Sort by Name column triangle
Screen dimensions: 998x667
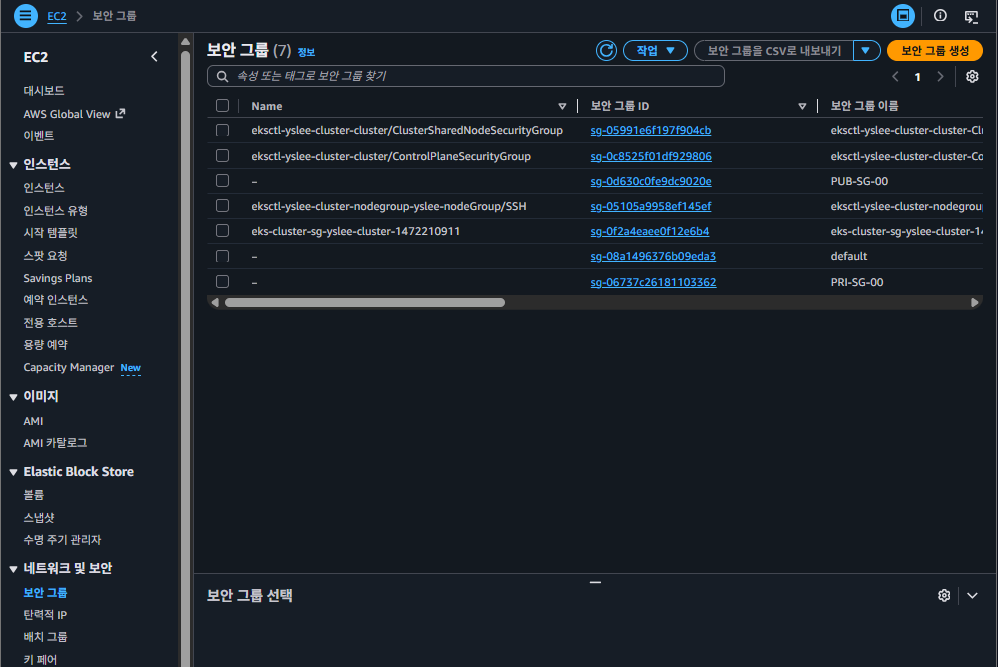click(x=562, y=106)
